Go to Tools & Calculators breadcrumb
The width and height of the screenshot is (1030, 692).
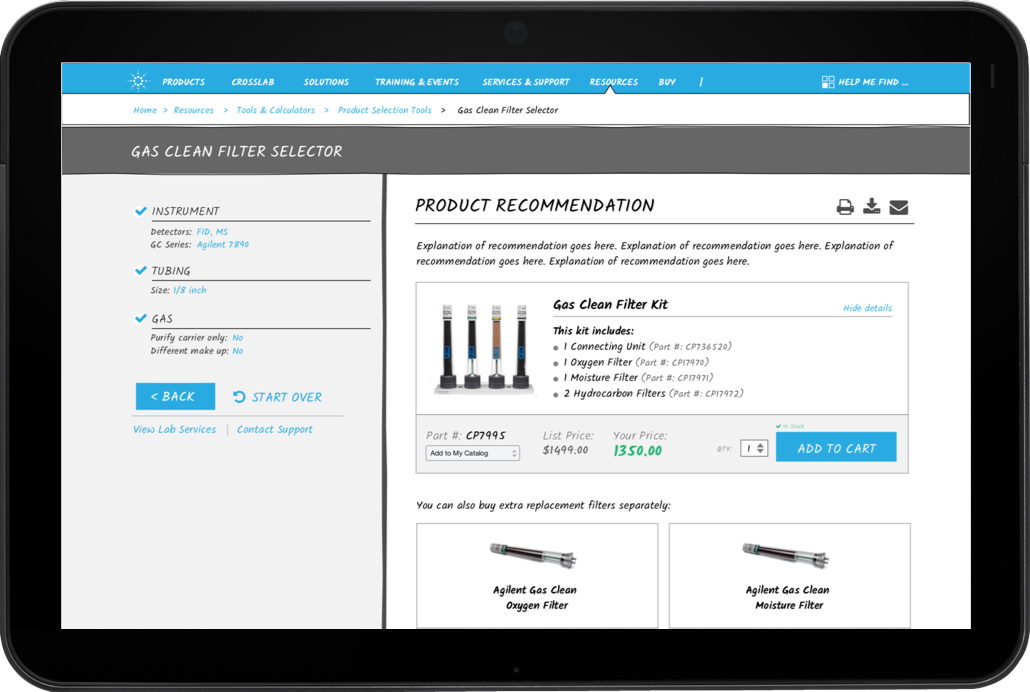275,110
